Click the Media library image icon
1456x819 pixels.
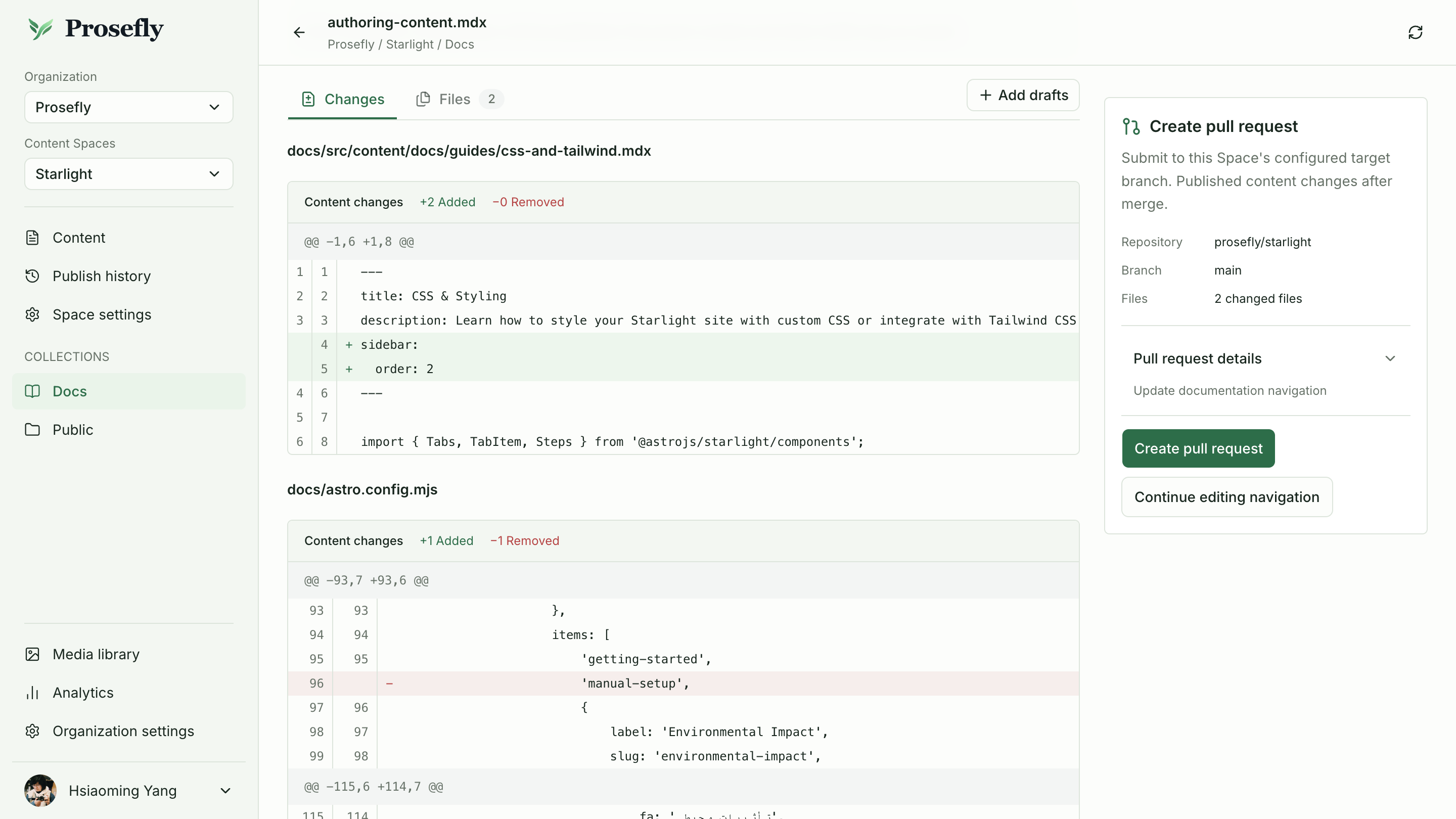(x=32, y=654)
